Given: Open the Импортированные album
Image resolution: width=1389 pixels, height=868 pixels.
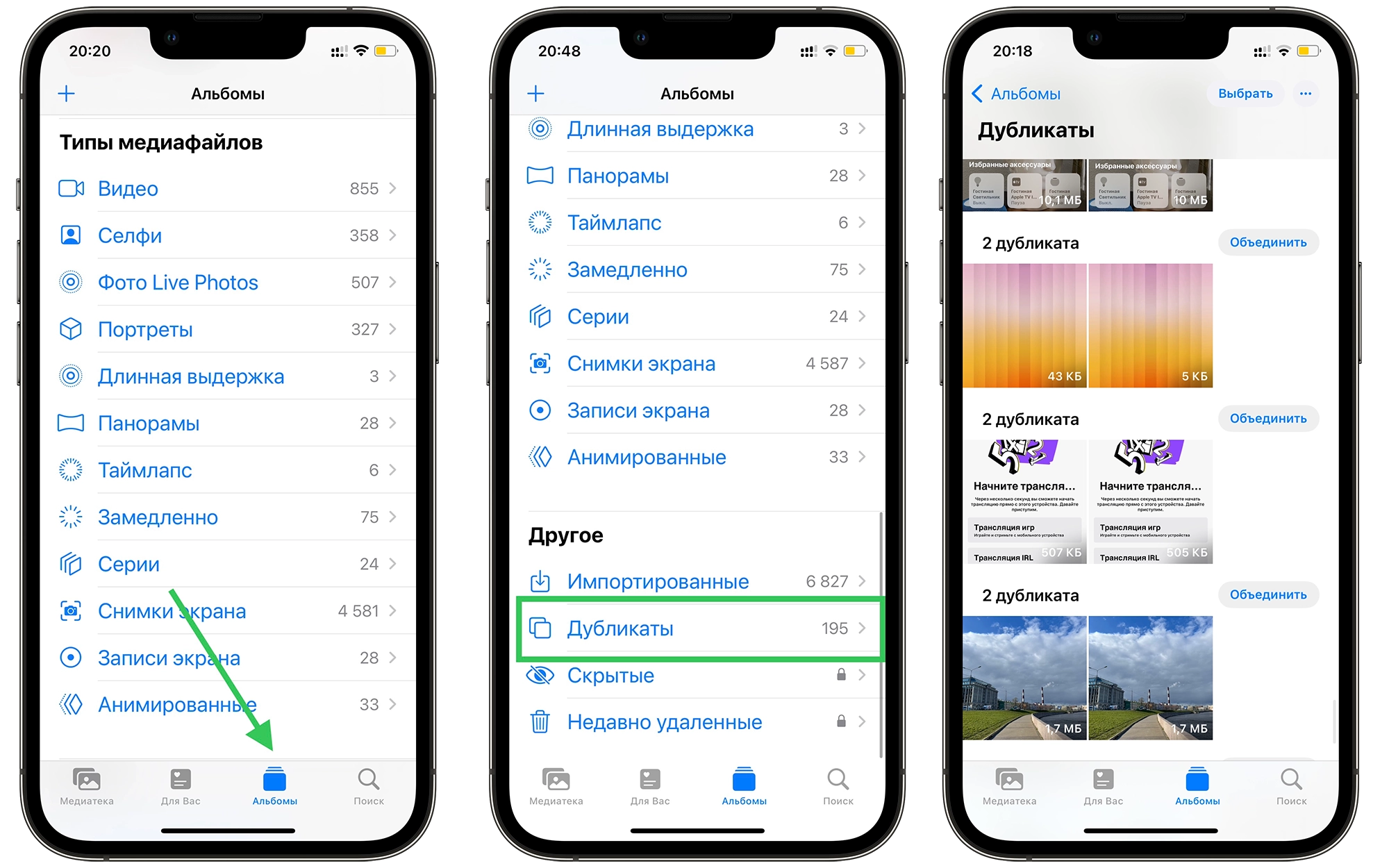Looking at the screenshot, I should 670,581.
